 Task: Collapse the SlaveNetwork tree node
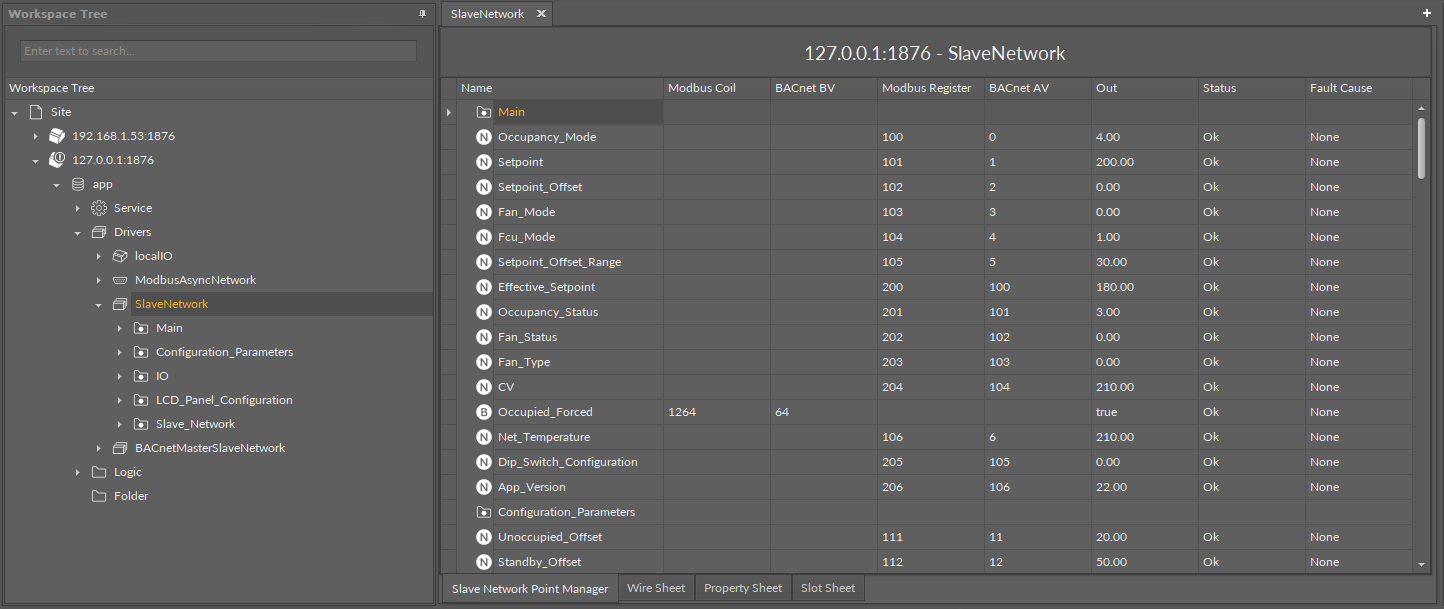(x=99, y=304)
